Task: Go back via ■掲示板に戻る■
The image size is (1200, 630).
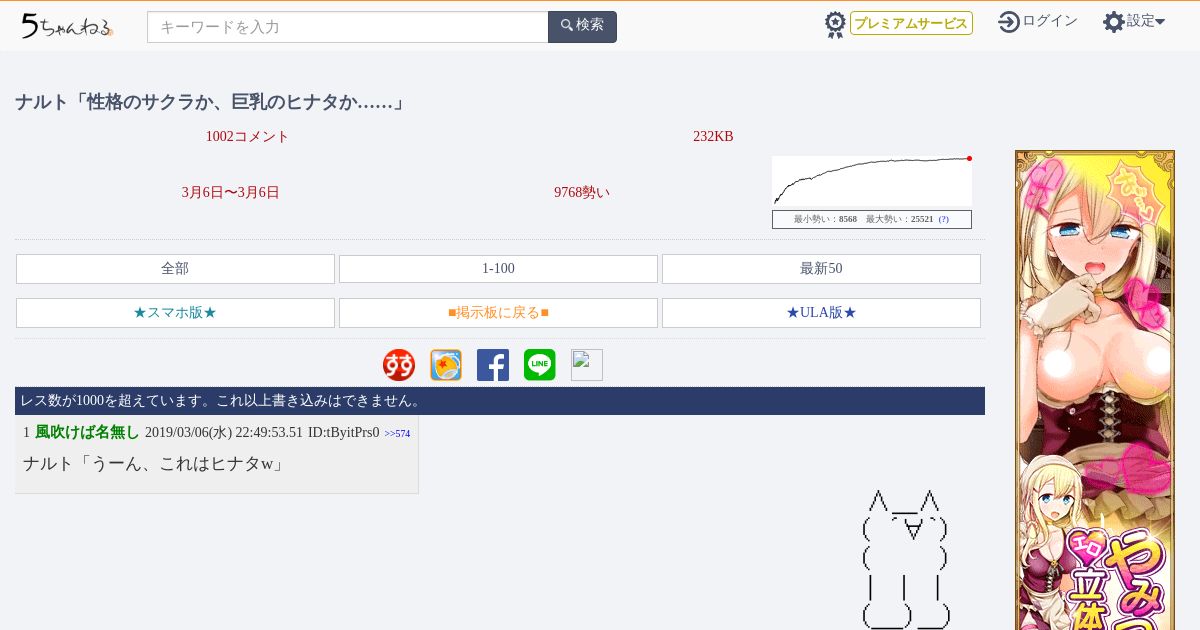Action: click(498, 313)
